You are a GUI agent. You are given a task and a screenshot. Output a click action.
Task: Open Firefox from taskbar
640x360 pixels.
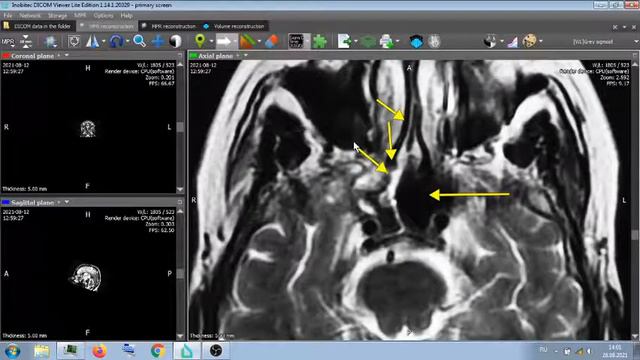click(x=99, y=351)
